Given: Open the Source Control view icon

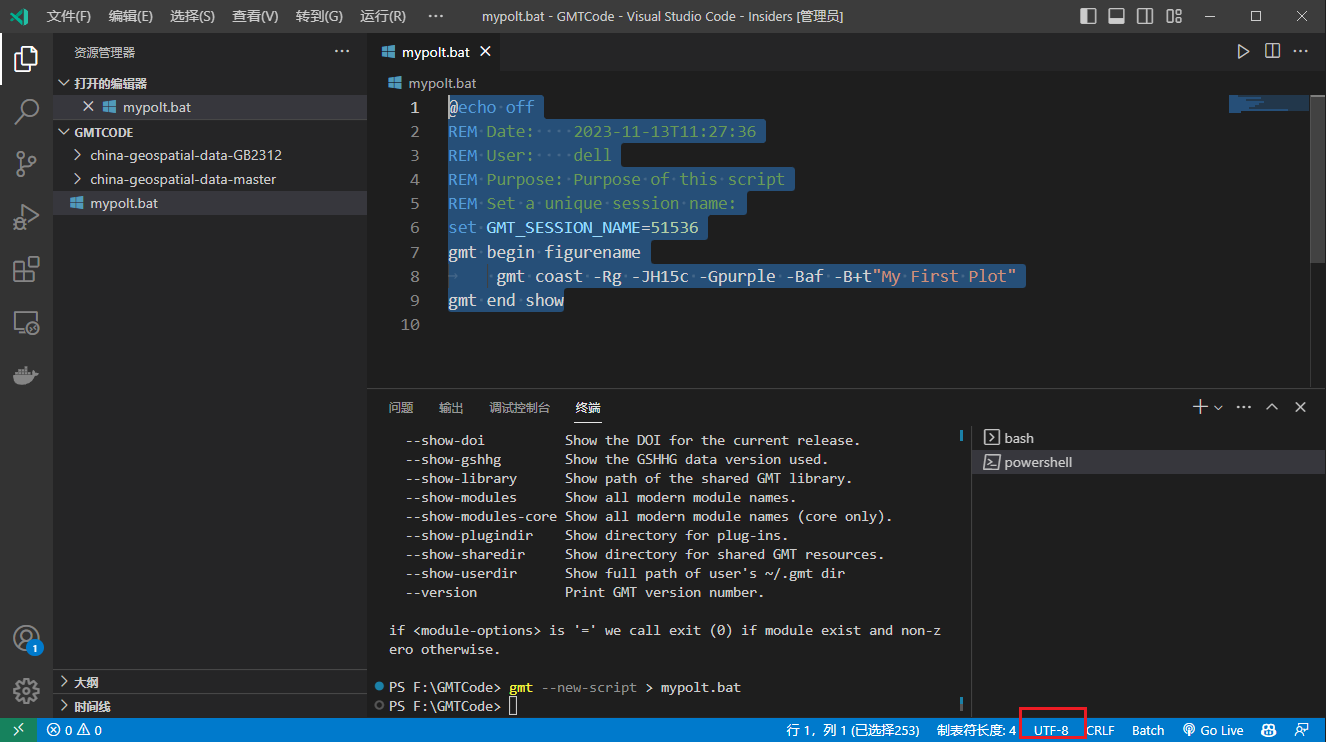Looking at the screenshot, I should click(26, 164).
